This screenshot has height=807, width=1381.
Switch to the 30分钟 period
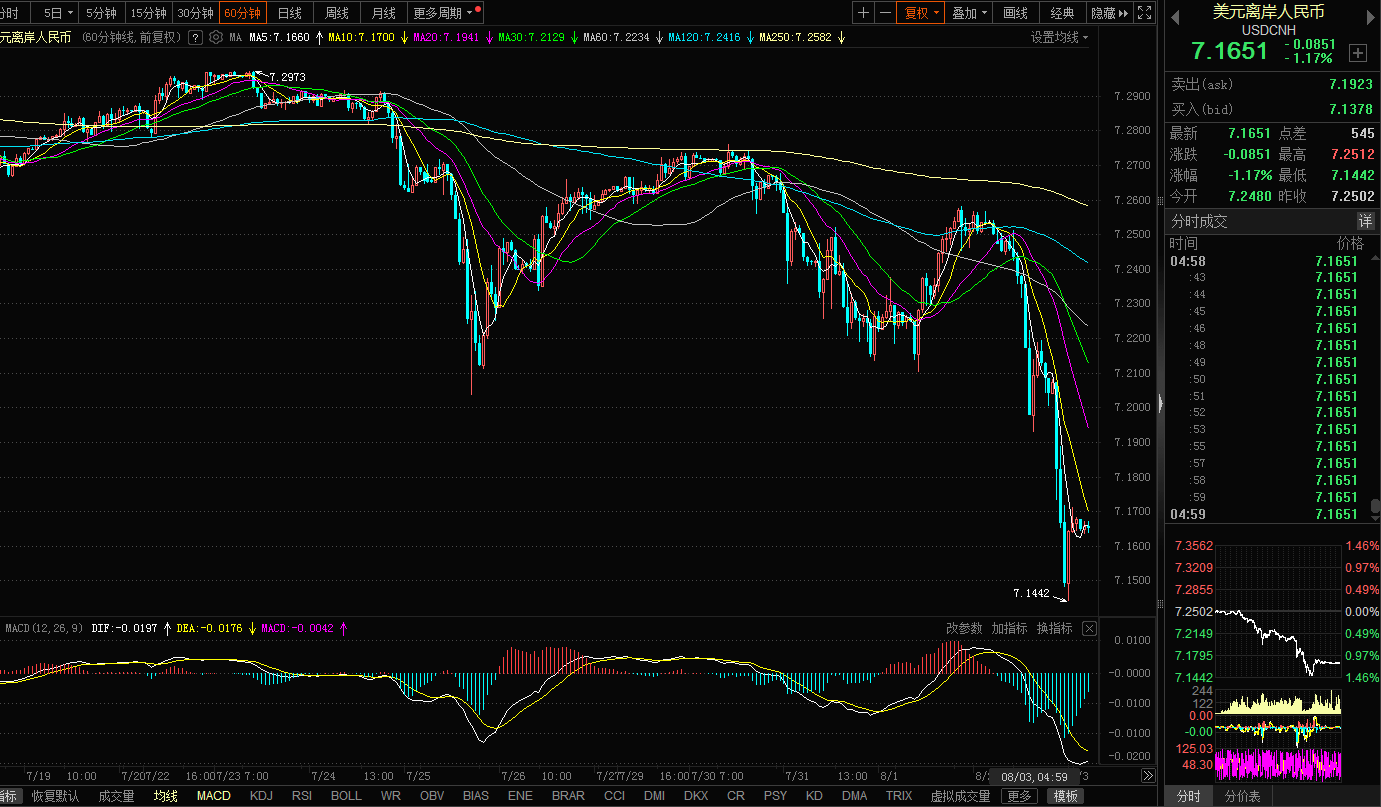195,13
